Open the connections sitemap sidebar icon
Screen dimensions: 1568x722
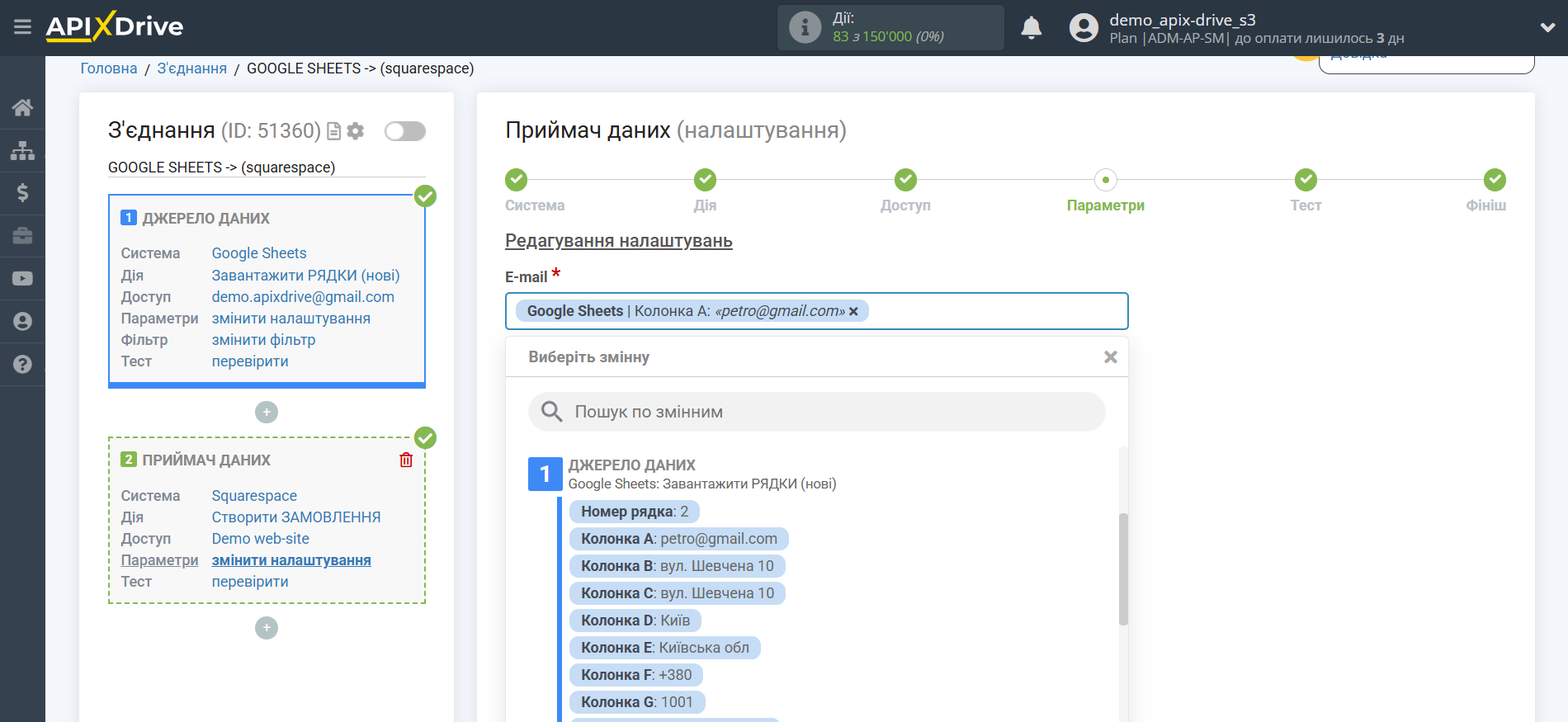(22, 150)
